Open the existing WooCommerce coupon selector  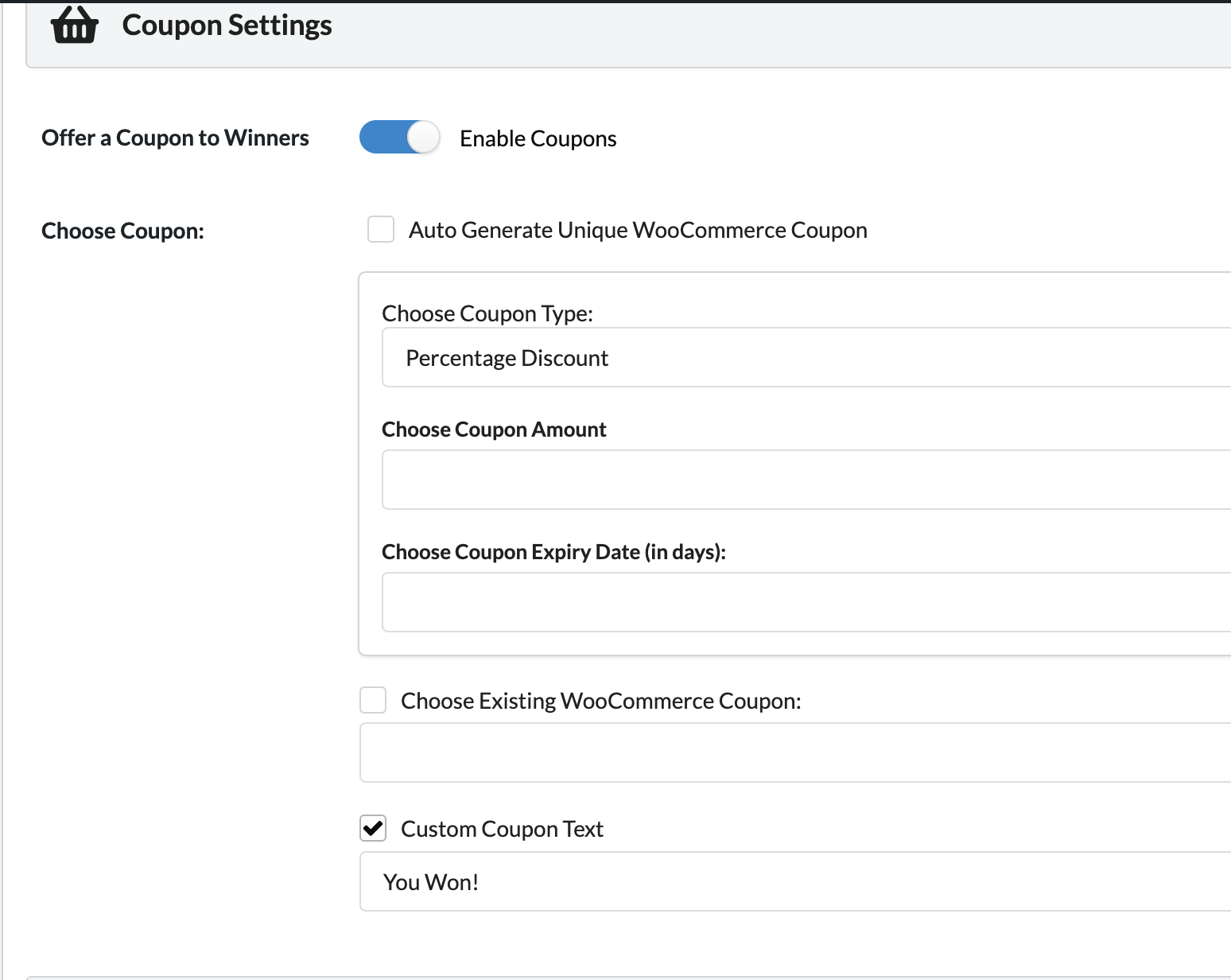pos(795,752)
